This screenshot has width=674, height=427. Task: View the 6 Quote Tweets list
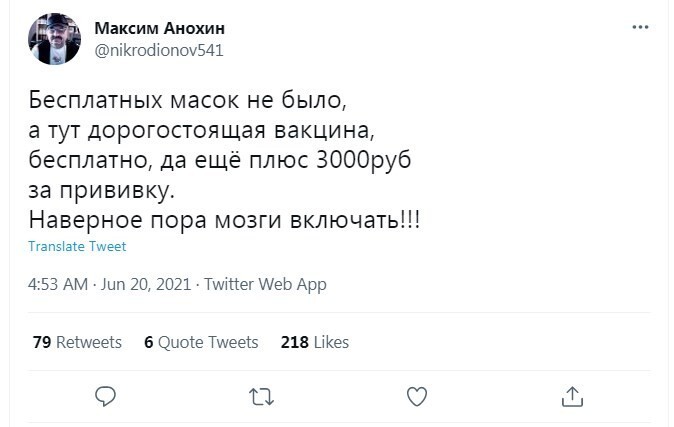[201, 342]
